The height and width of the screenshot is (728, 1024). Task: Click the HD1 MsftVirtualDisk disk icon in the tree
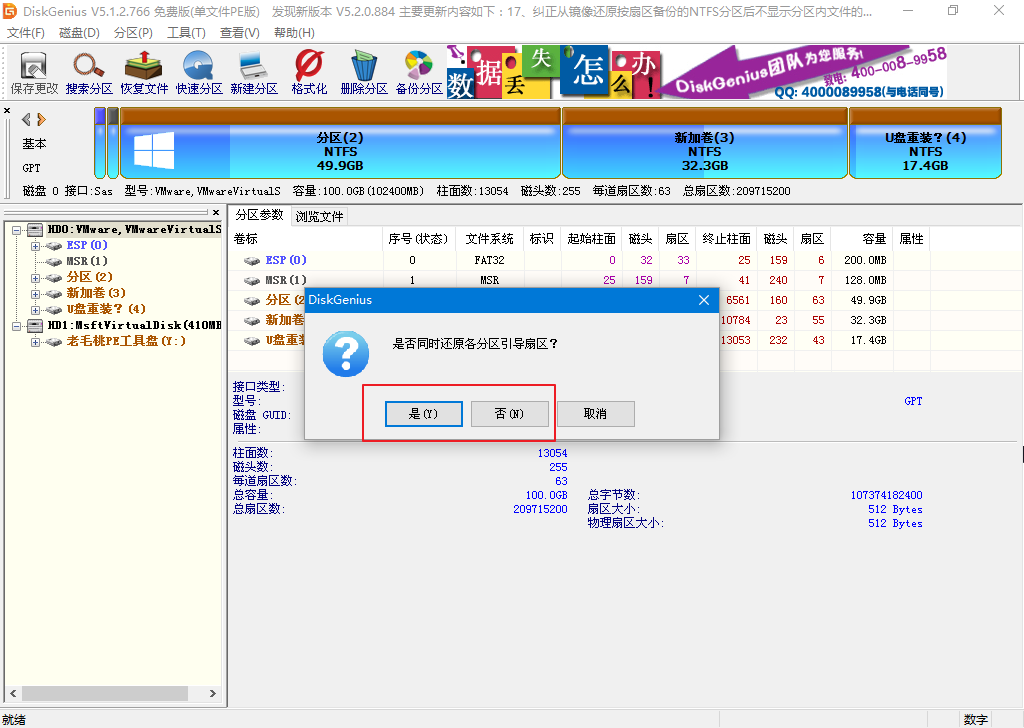point(35,325)
